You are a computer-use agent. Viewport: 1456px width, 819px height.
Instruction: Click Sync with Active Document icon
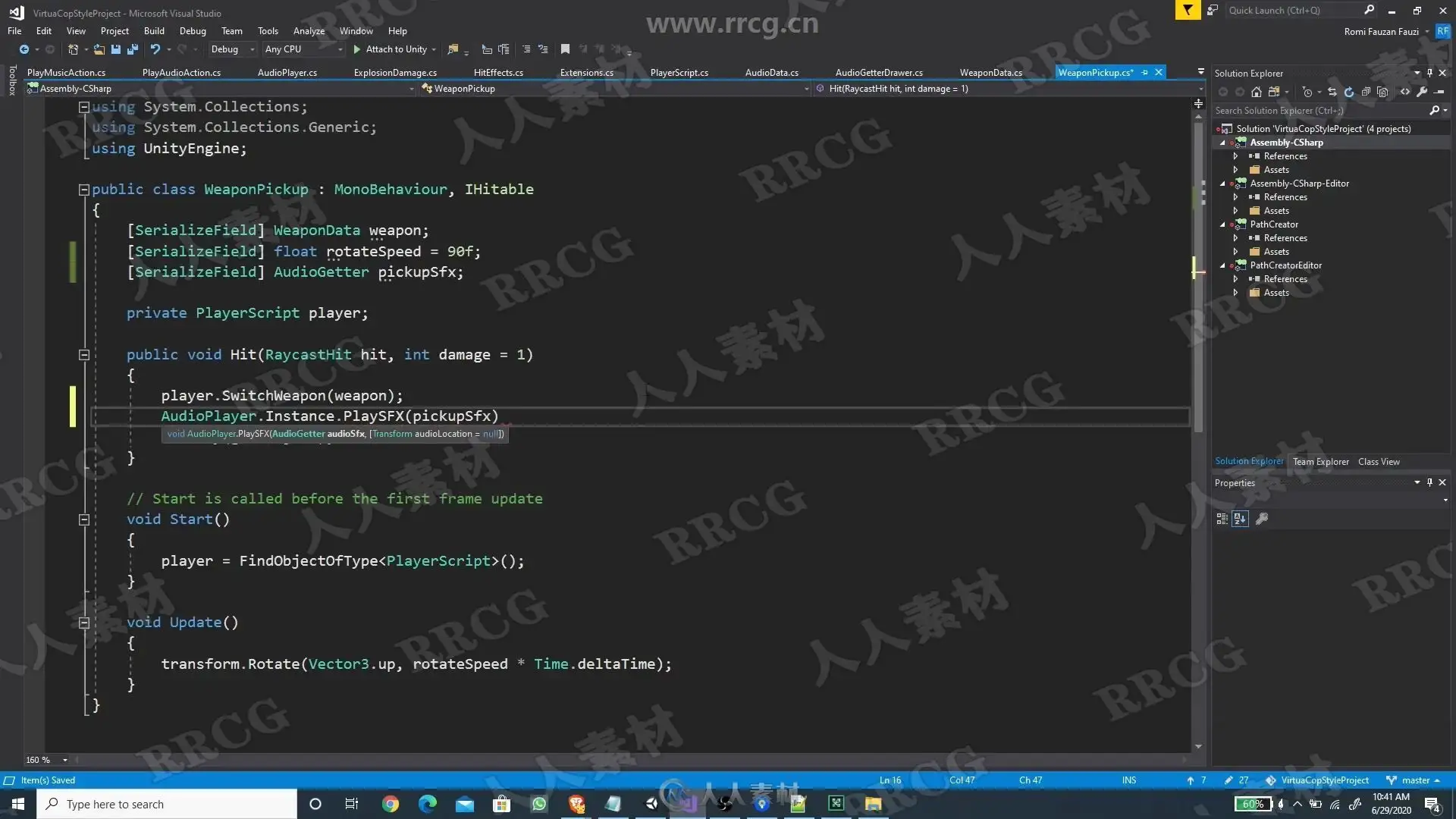1332,92
